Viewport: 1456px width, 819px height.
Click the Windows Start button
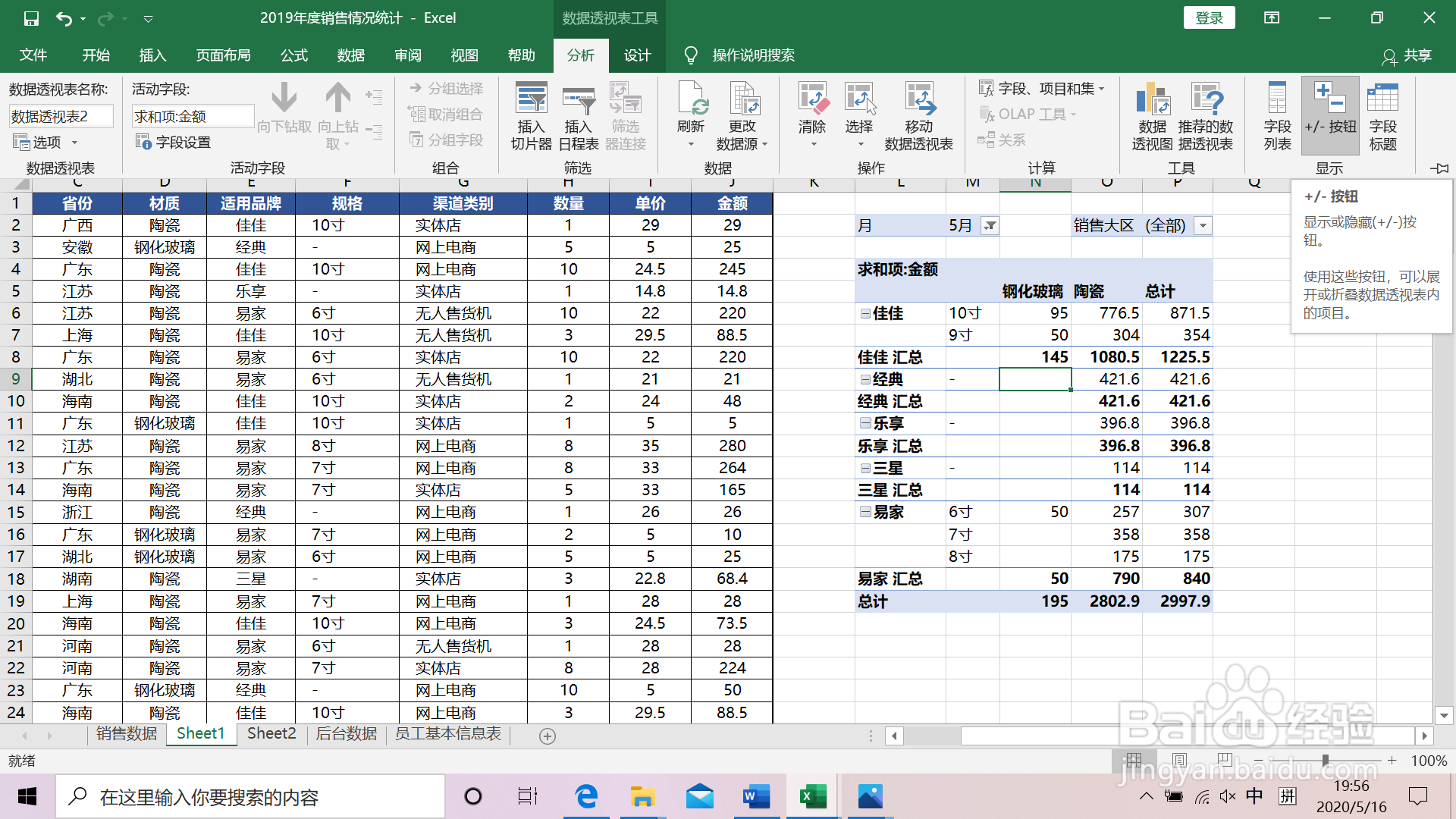(x=27, y=796)
